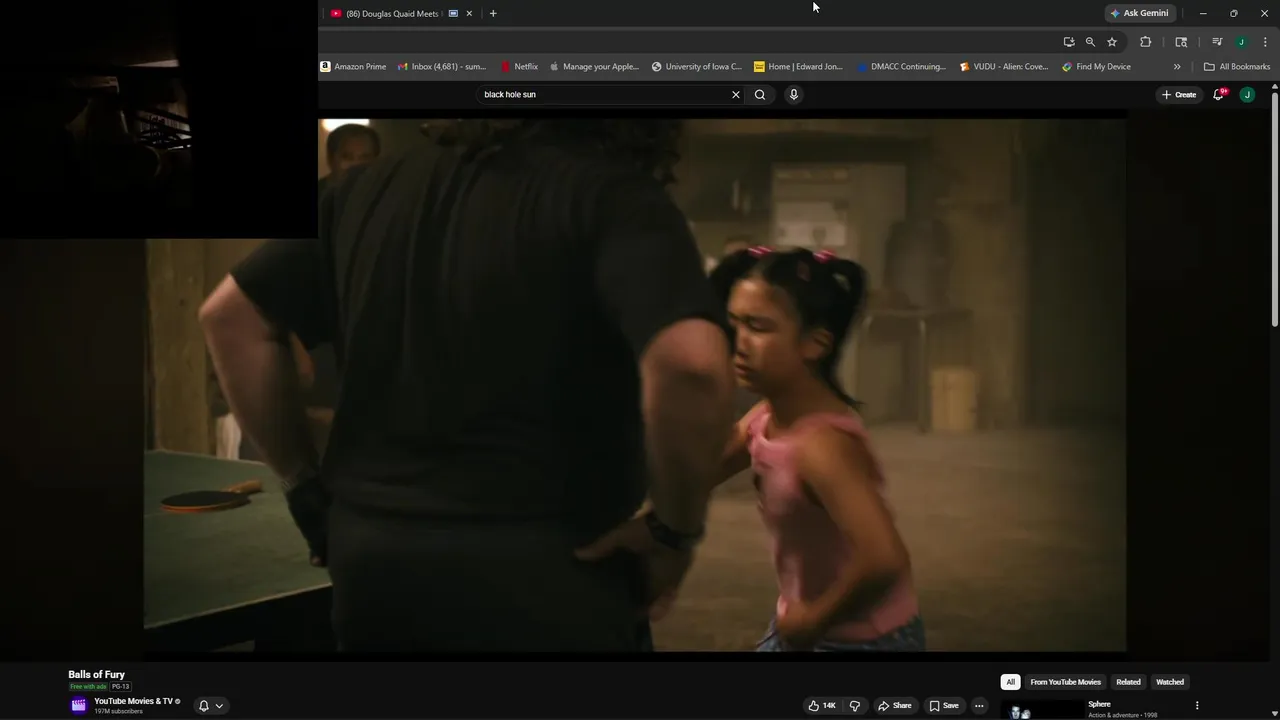Show hidden bookmarks with chevron

pyautogui.click(x=1177, y=67)
